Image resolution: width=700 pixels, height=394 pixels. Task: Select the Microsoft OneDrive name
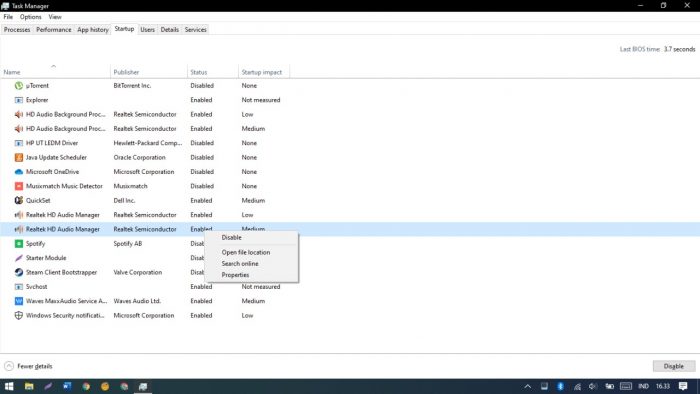(52, 172)
